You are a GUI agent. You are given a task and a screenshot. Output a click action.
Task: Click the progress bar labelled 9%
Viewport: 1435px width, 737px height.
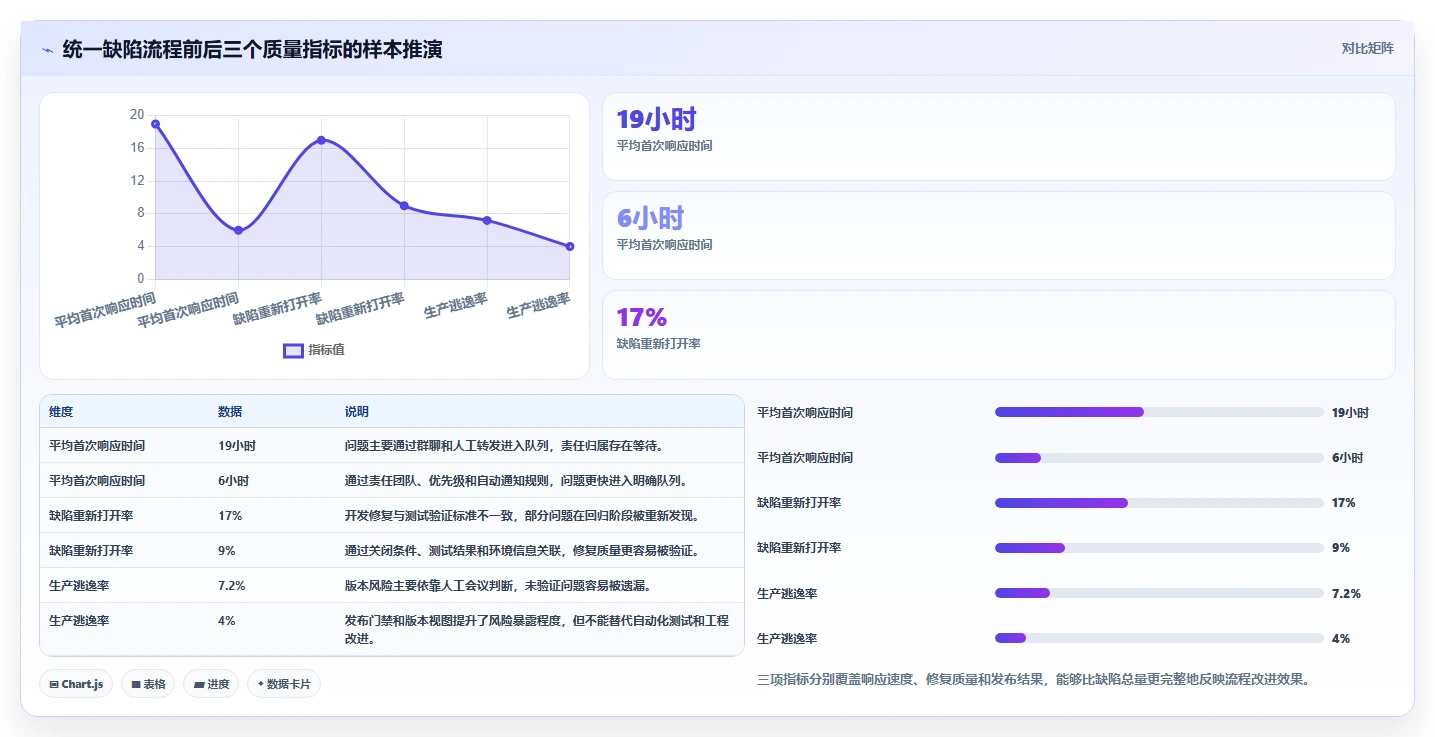(1159, 548)
